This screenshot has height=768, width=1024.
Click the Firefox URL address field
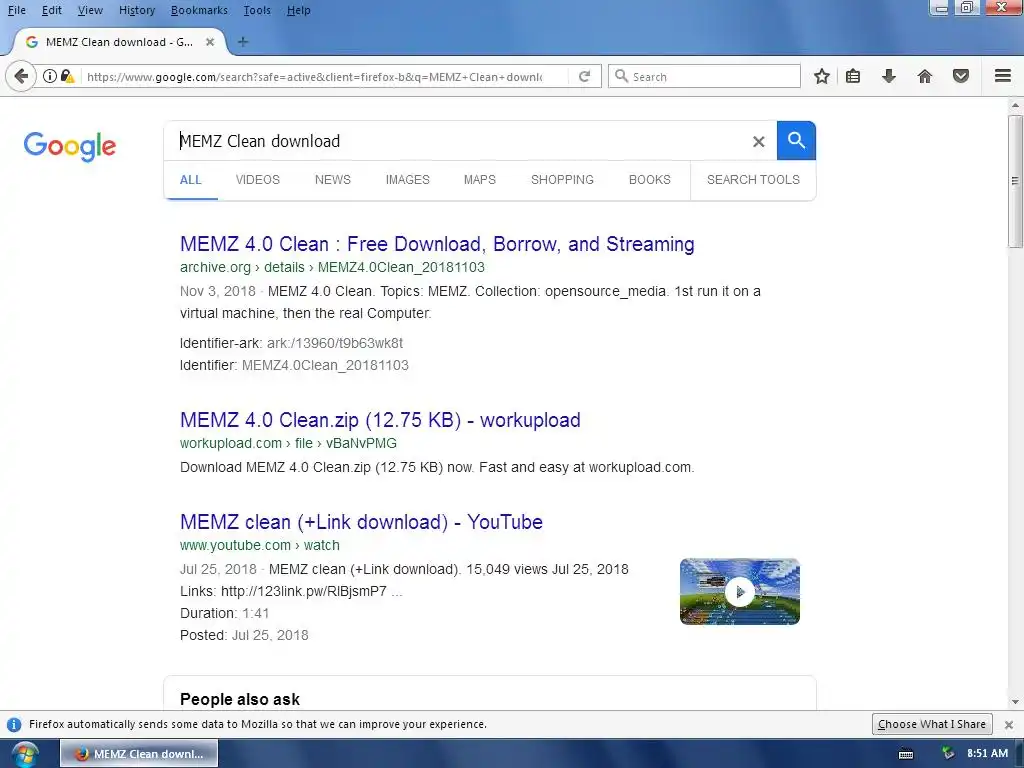(313, 76)
